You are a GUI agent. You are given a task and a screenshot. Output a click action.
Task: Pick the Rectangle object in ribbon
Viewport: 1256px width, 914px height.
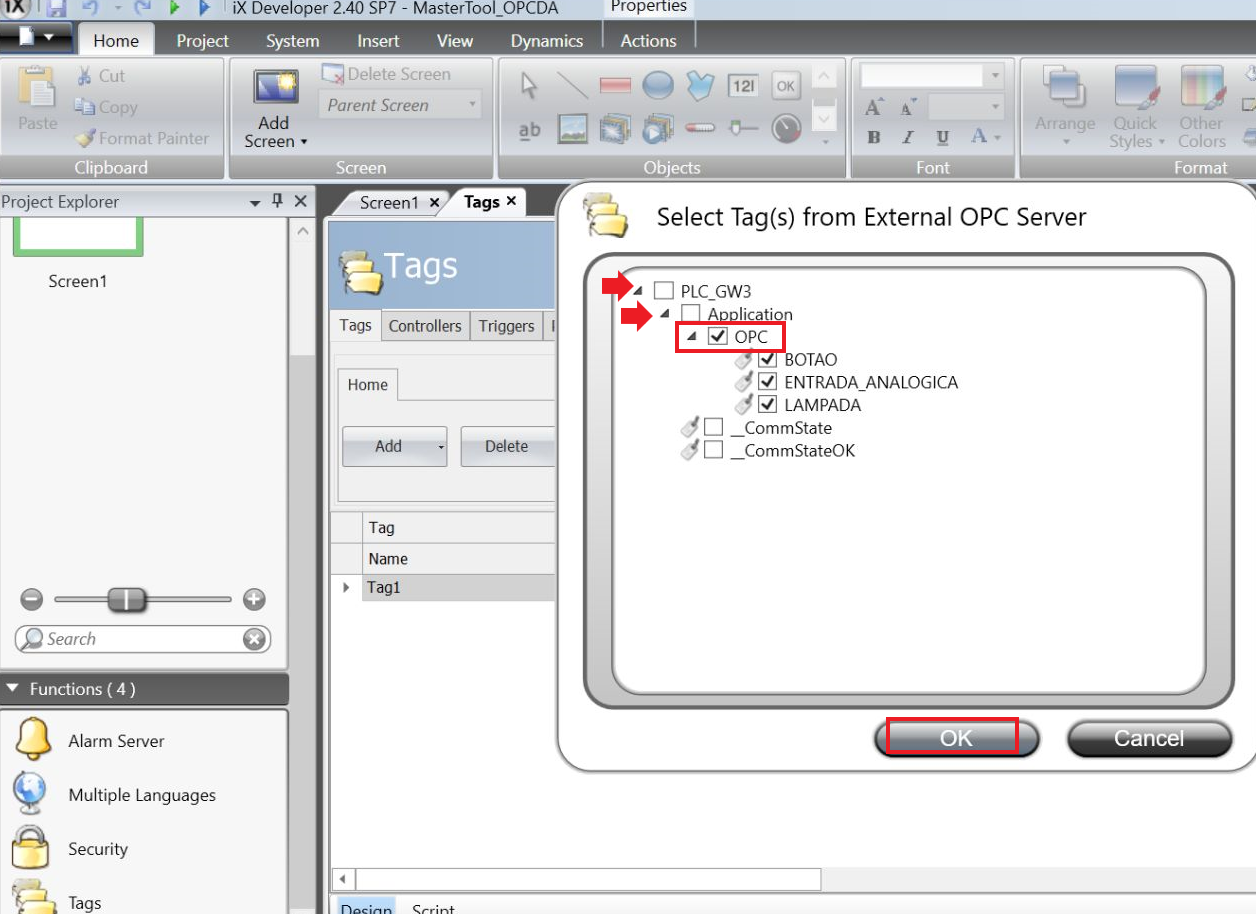point(615,86)
